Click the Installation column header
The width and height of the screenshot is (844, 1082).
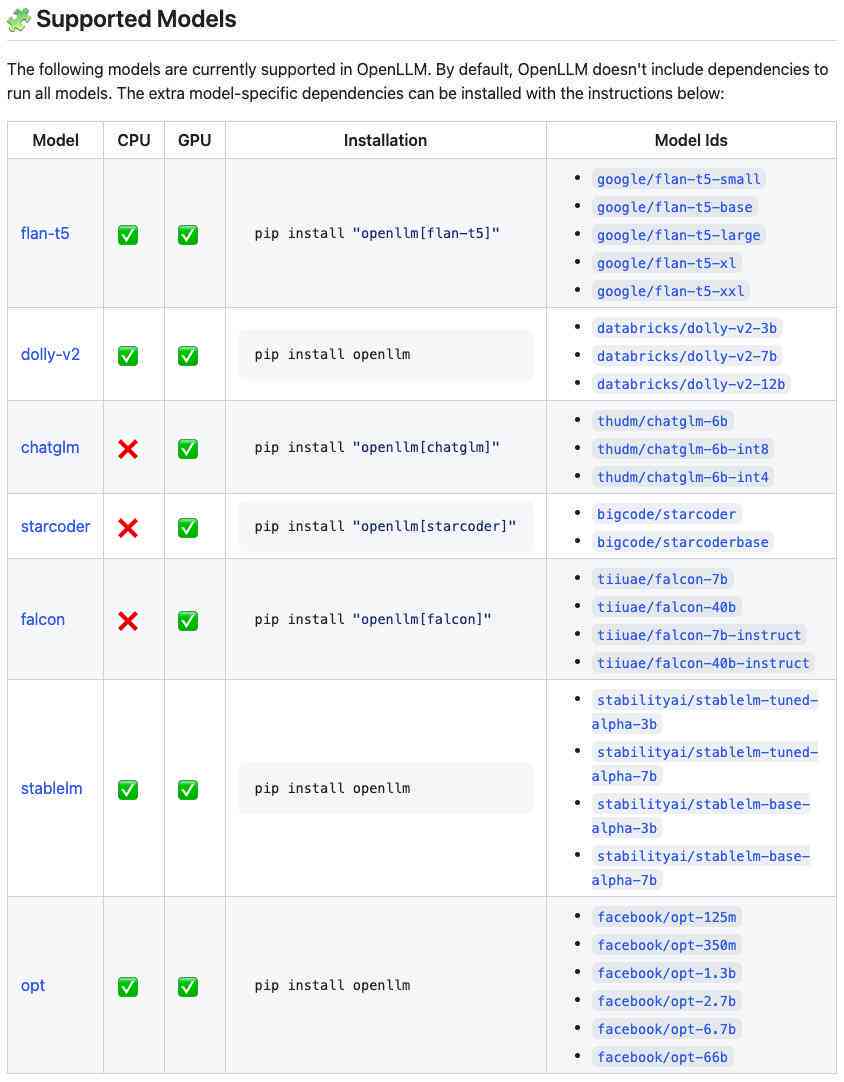(385, 140)
